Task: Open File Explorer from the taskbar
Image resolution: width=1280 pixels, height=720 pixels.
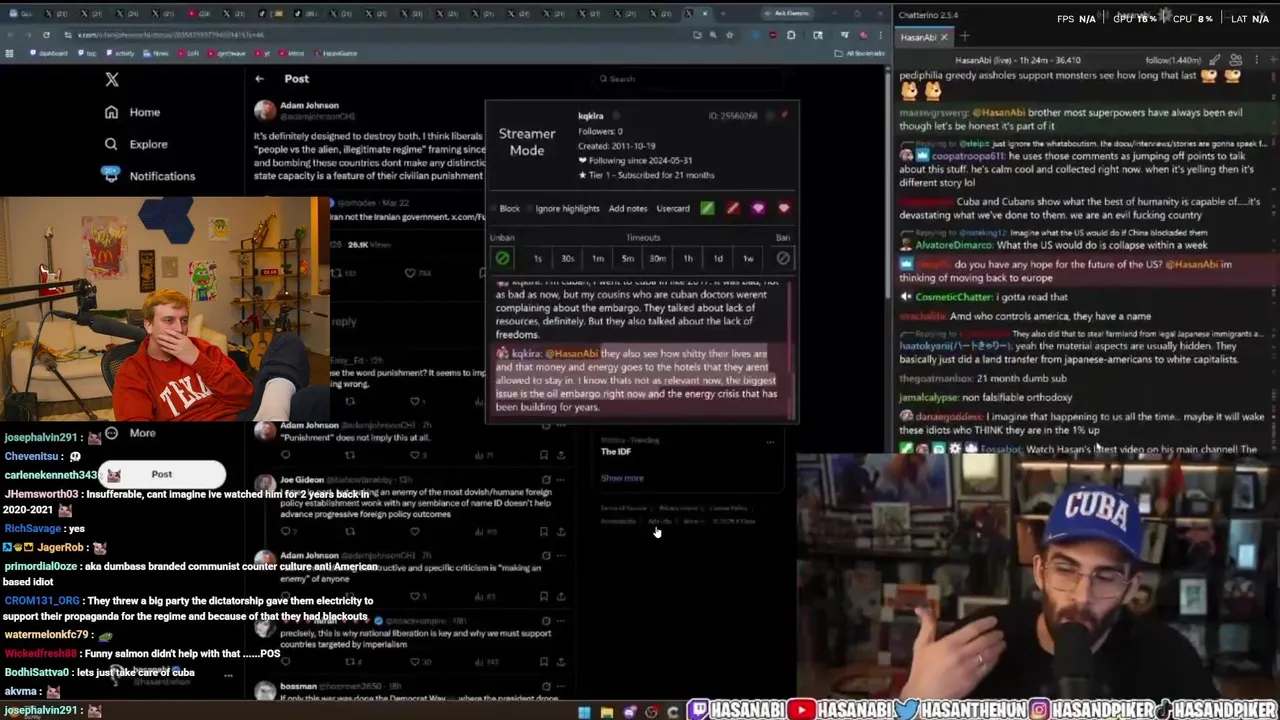Action: [606, 712]
